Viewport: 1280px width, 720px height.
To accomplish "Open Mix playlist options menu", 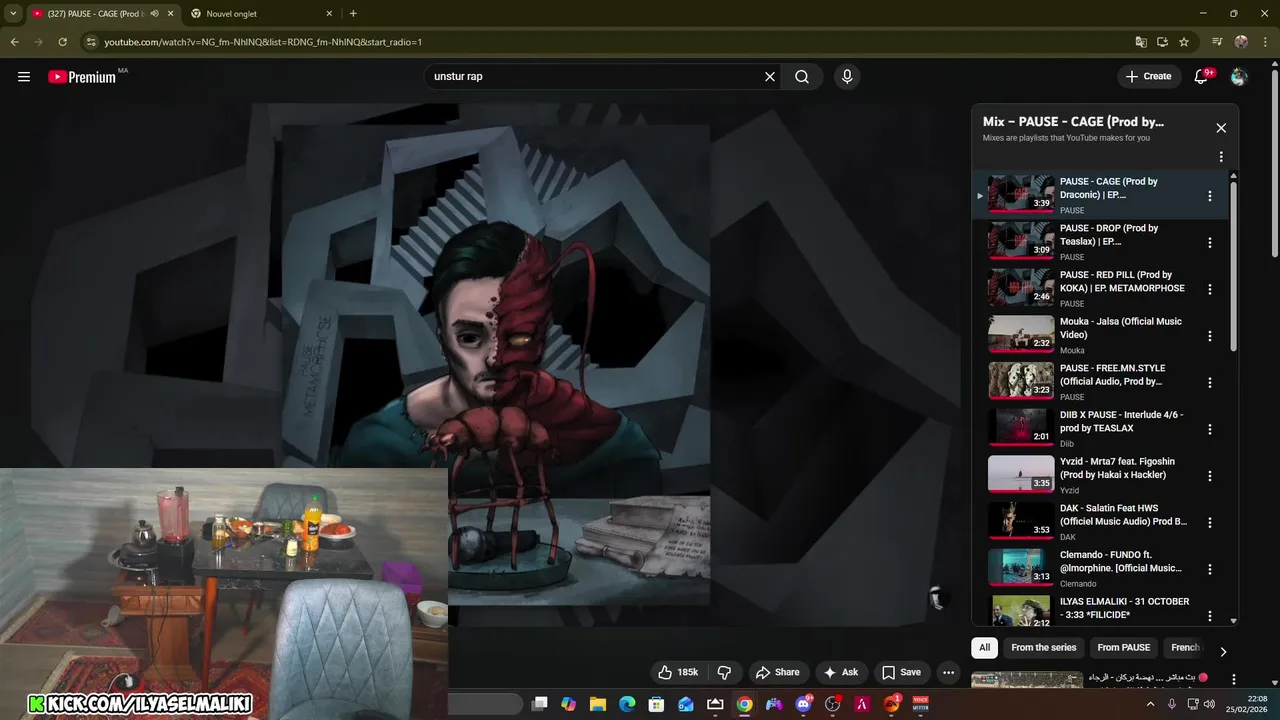I will click(x=1221, y=157).
